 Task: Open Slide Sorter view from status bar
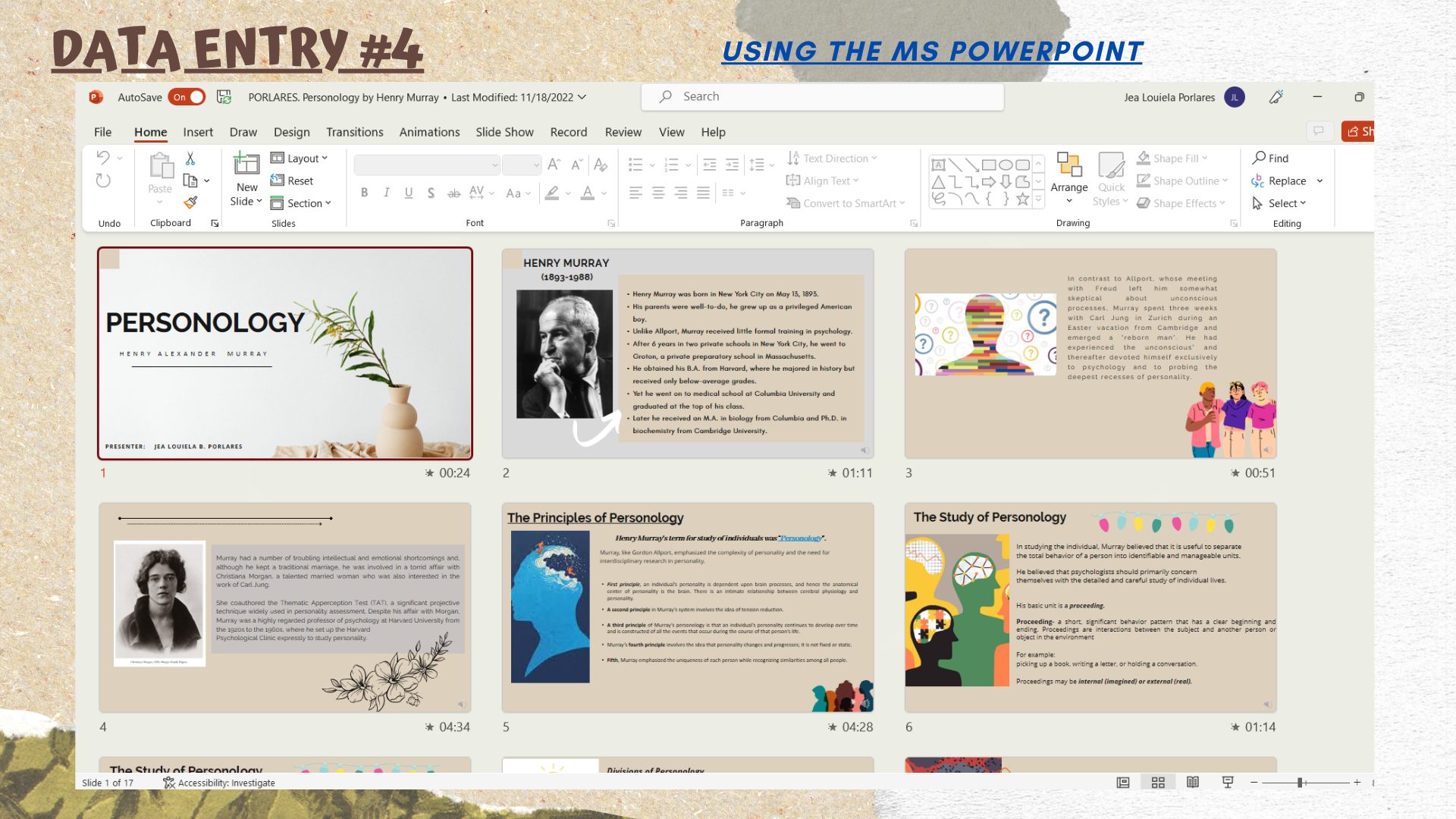[1158, 783]
